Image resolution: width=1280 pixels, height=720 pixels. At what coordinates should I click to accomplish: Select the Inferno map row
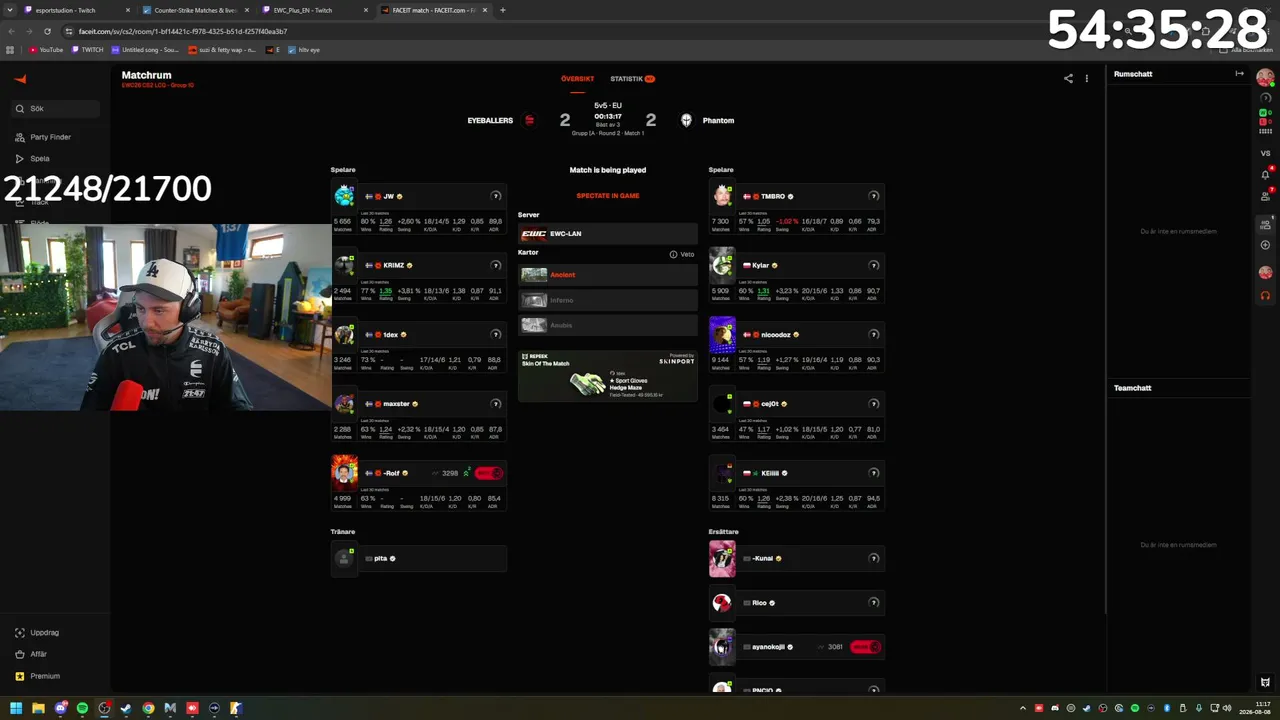[608, 300]
